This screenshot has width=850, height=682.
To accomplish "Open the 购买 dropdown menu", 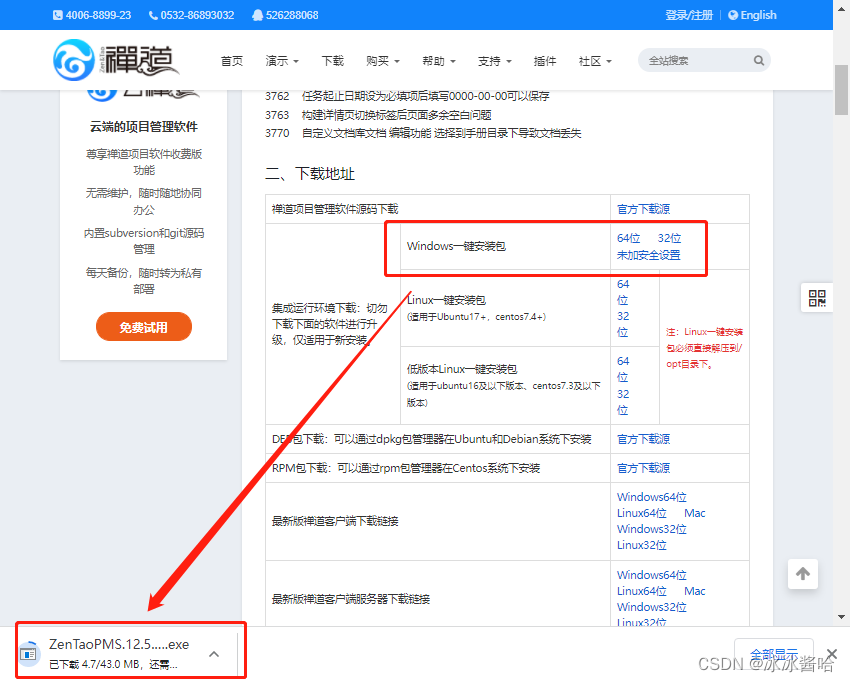I will coord(382,61).
